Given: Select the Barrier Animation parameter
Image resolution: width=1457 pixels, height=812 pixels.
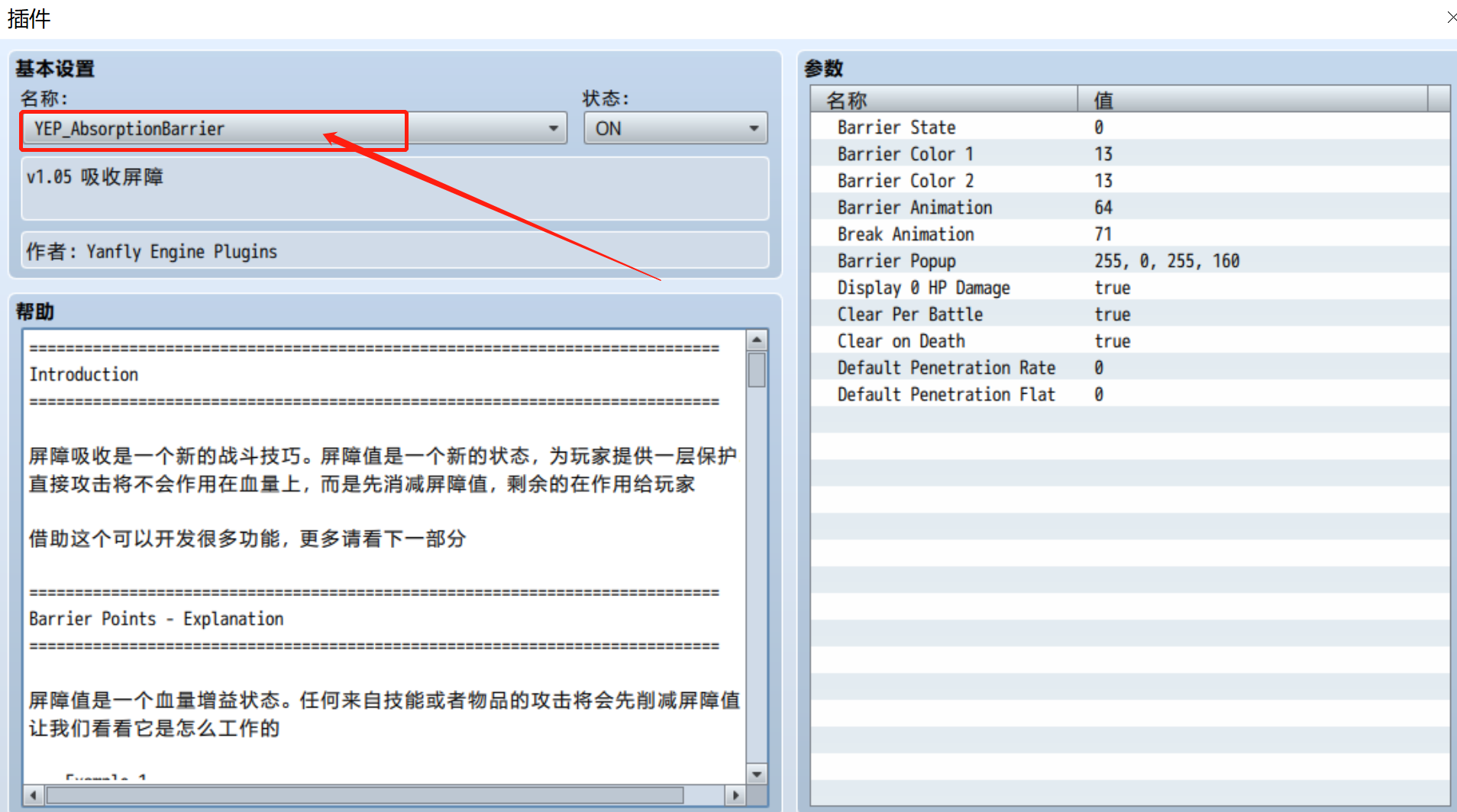Looking at the screenshot, I should [1130, 207].
